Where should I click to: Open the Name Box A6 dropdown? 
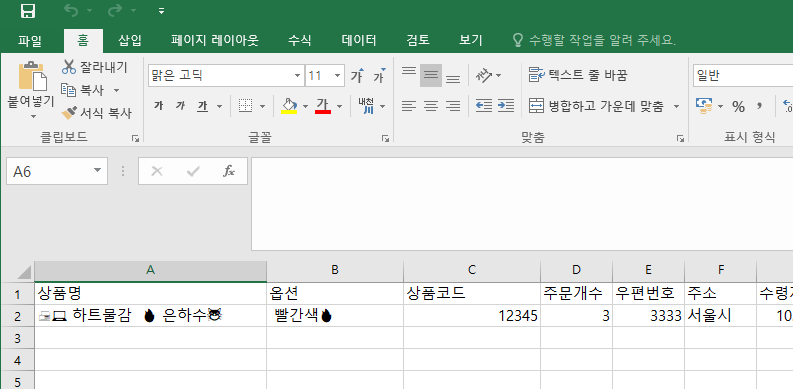point(98,170)
